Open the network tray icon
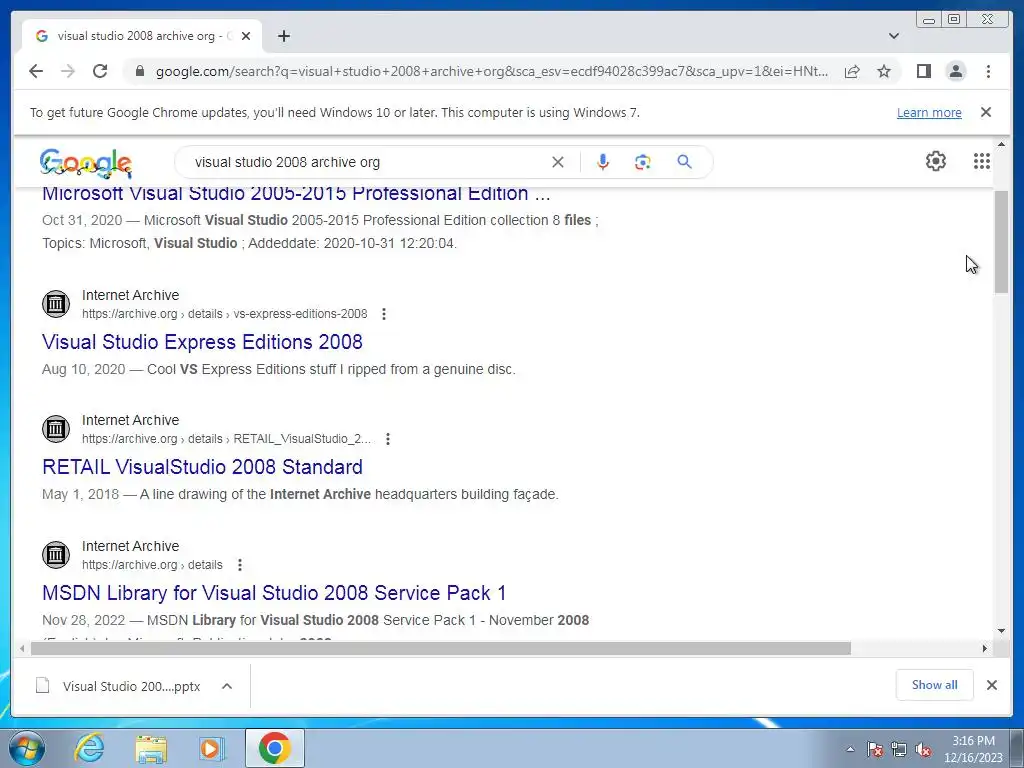This screenshot has width=1024, height=768. (899, 749)
